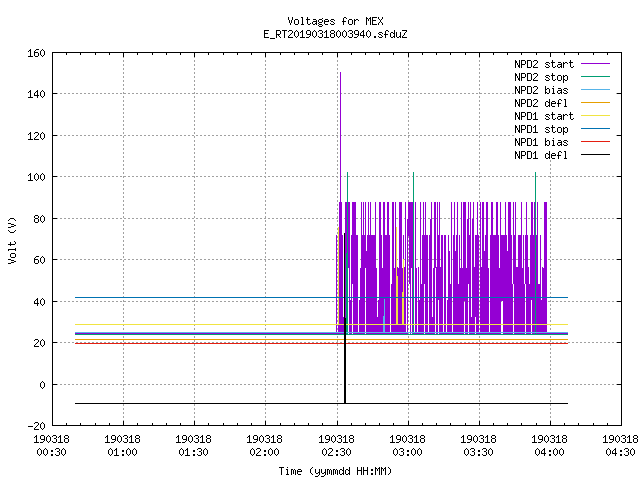Click the y-axis tick label 140
Screen dimensions: 640x480
tap(36, 94)
